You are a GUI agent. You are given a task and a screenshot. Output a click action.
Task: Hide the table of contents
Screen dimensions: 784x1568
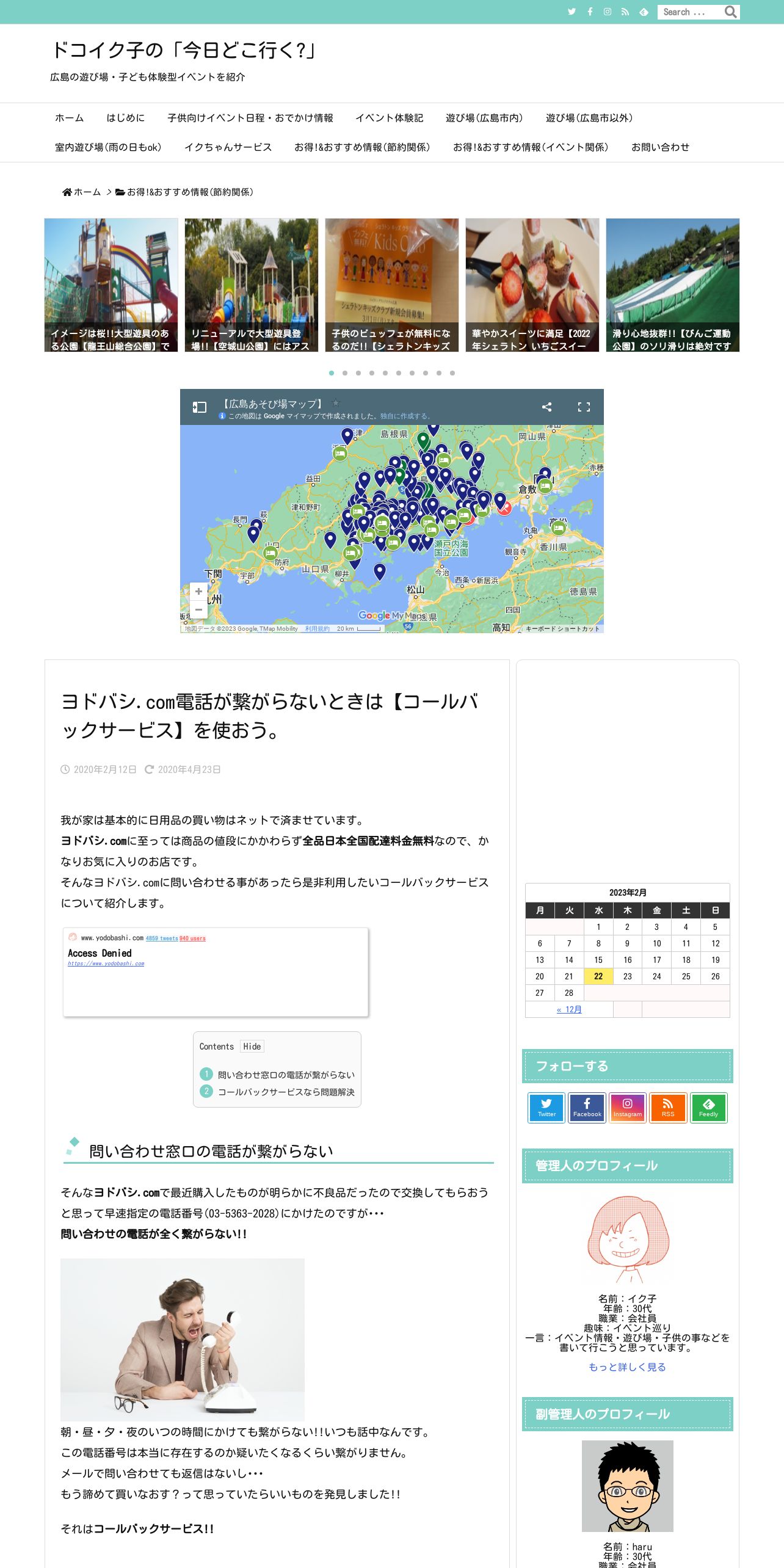click(x=252, y=1047)
